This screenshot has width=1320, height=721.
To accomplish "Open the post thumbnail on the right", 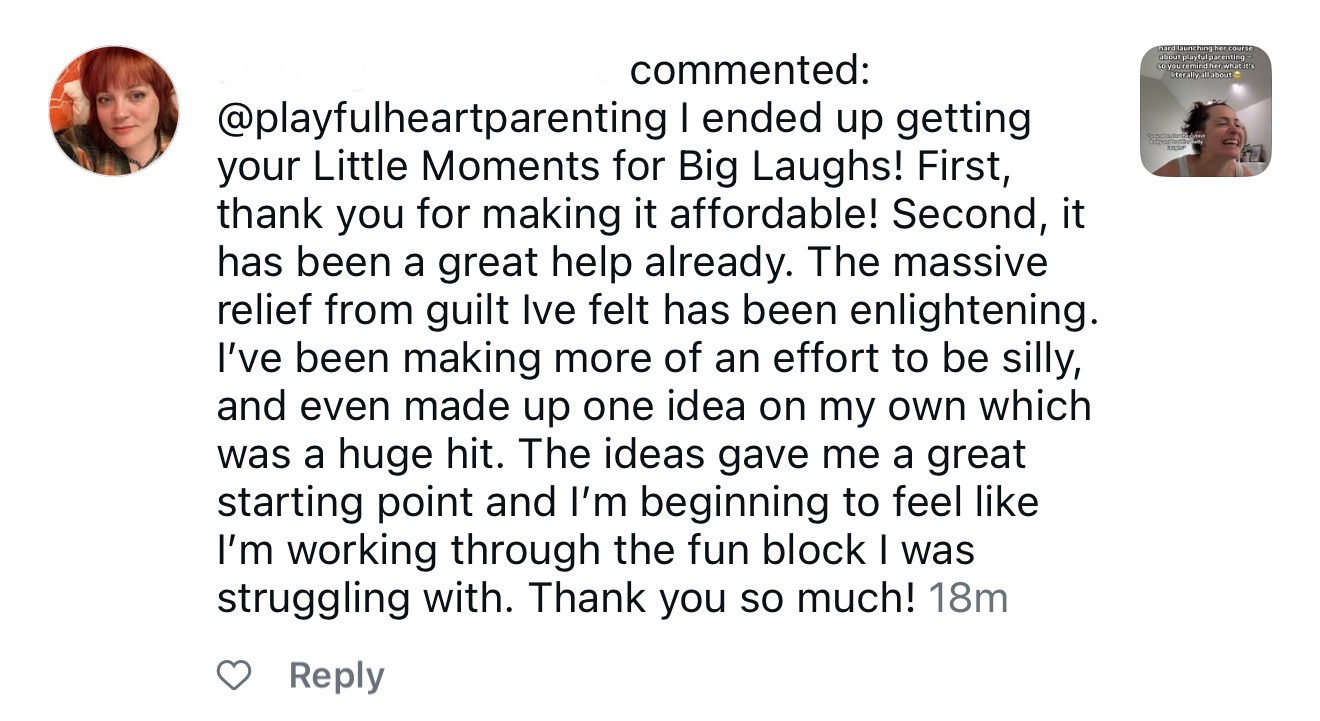I will point(1206,111).
